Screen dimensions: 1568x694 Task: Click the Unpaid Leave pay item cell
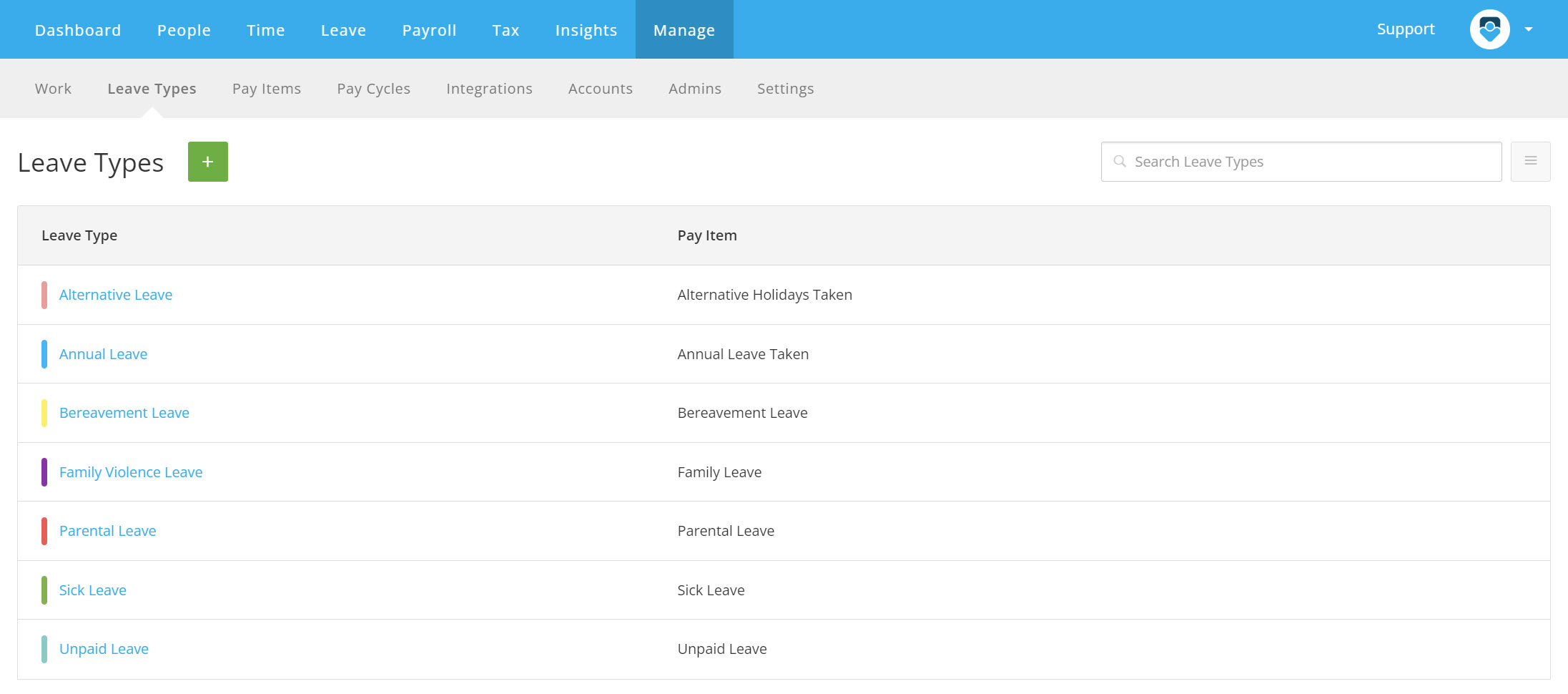click(x=722, y=649)
